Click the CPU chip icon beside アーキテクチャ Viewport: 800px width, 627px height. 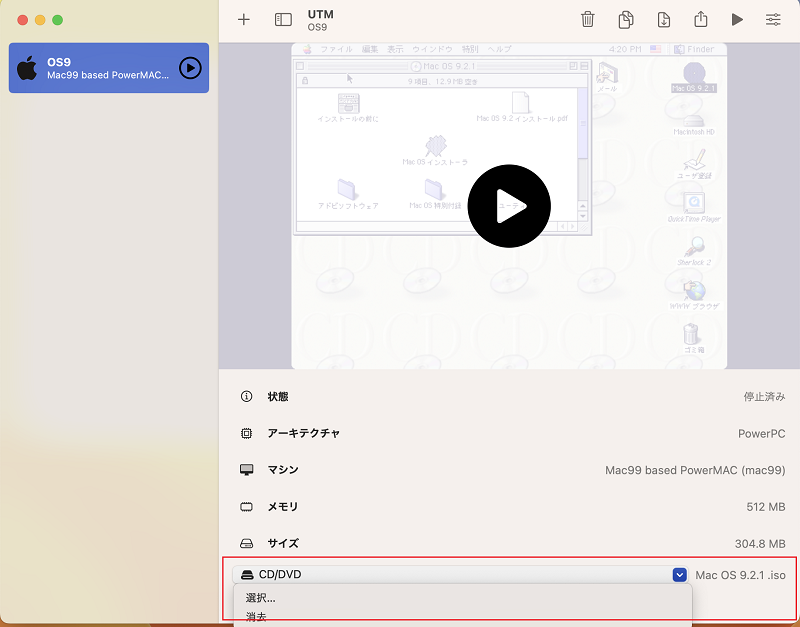click(x=246, y=433)
